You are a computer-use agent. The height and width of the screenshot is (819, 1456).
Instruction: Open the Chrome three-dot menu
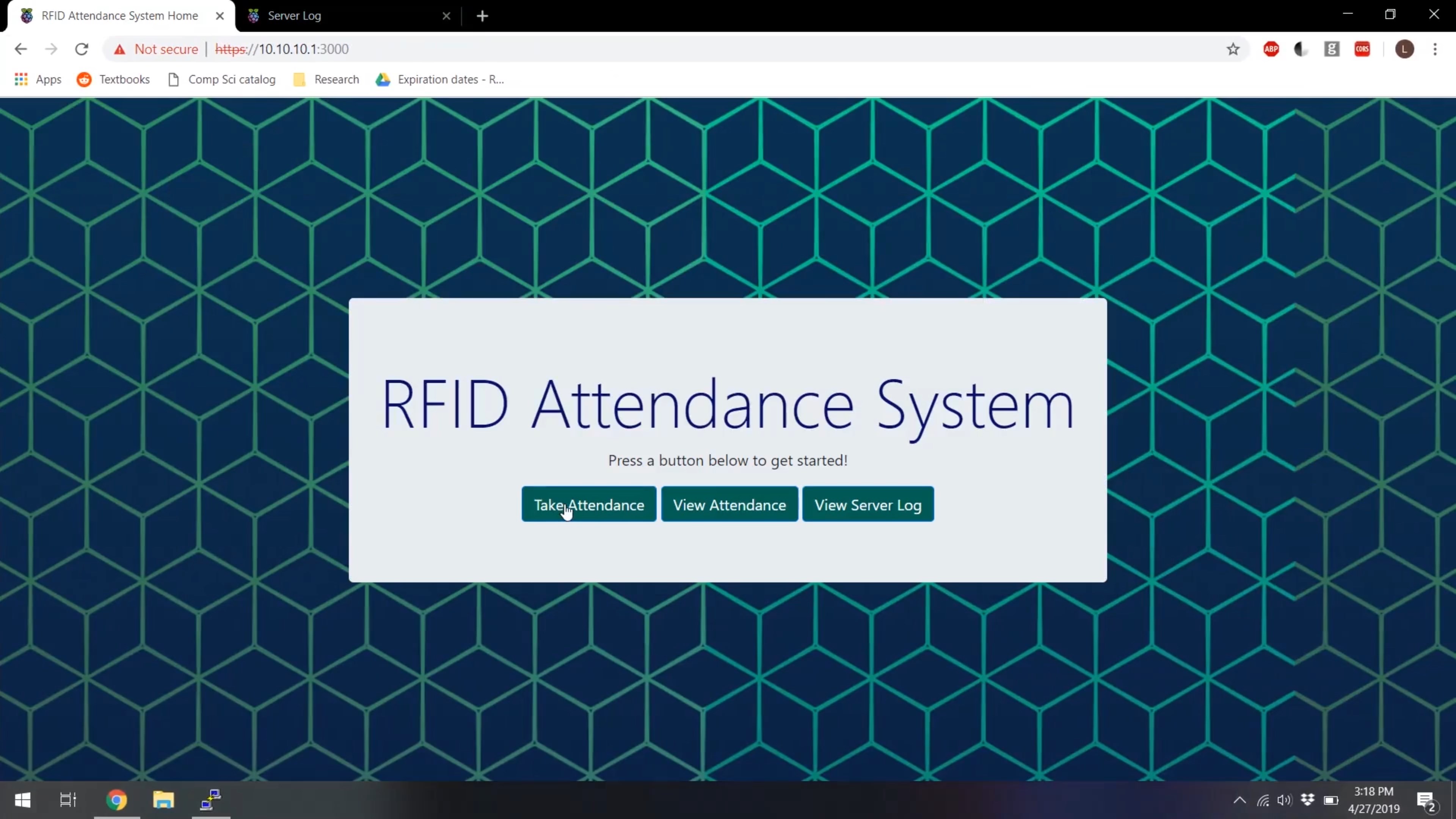point(1435,49)
